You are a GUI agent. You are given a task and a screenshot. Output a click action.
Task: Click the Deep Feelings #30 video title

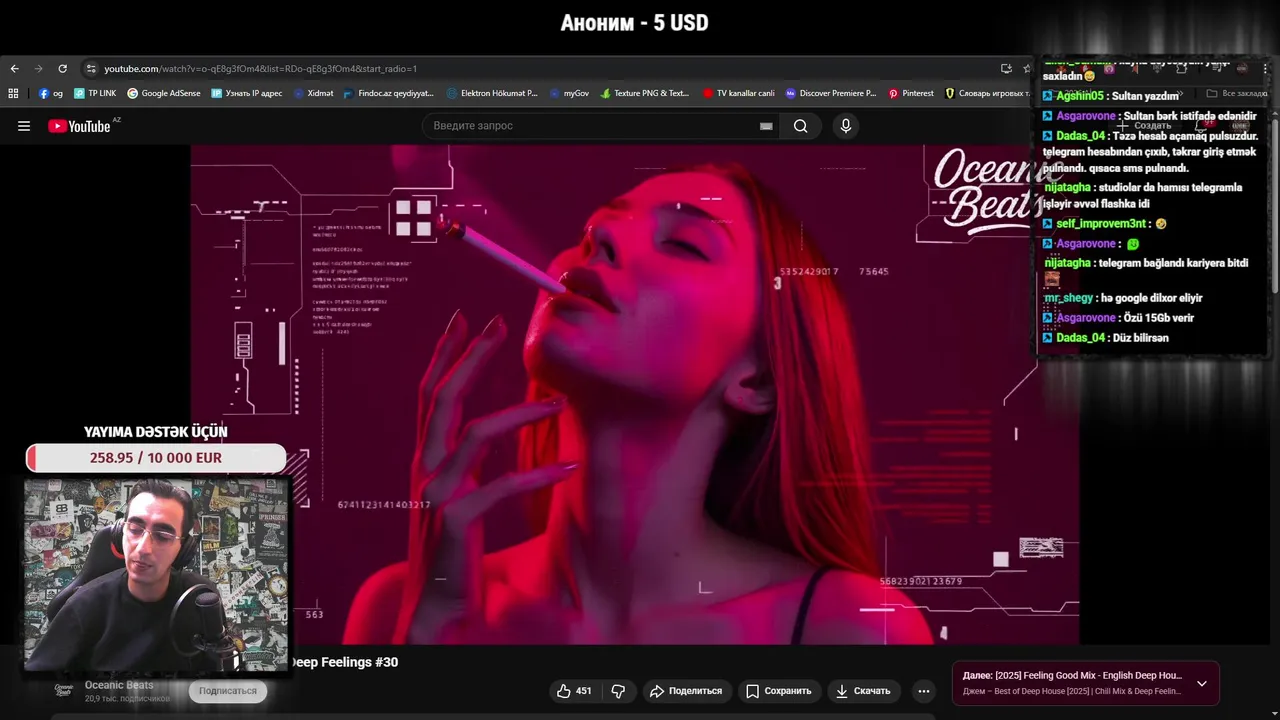[x=344, y=662]
